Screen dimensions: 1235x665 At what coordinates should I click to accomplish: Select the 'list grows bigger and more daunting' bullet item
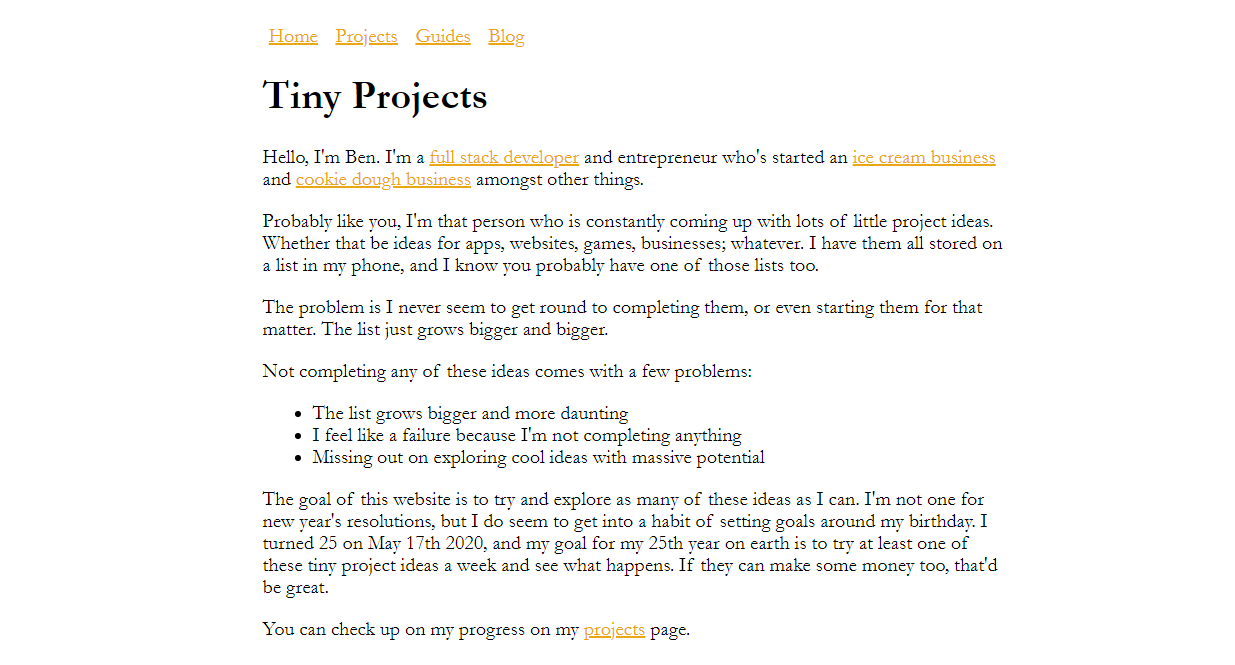click(470, 414)
